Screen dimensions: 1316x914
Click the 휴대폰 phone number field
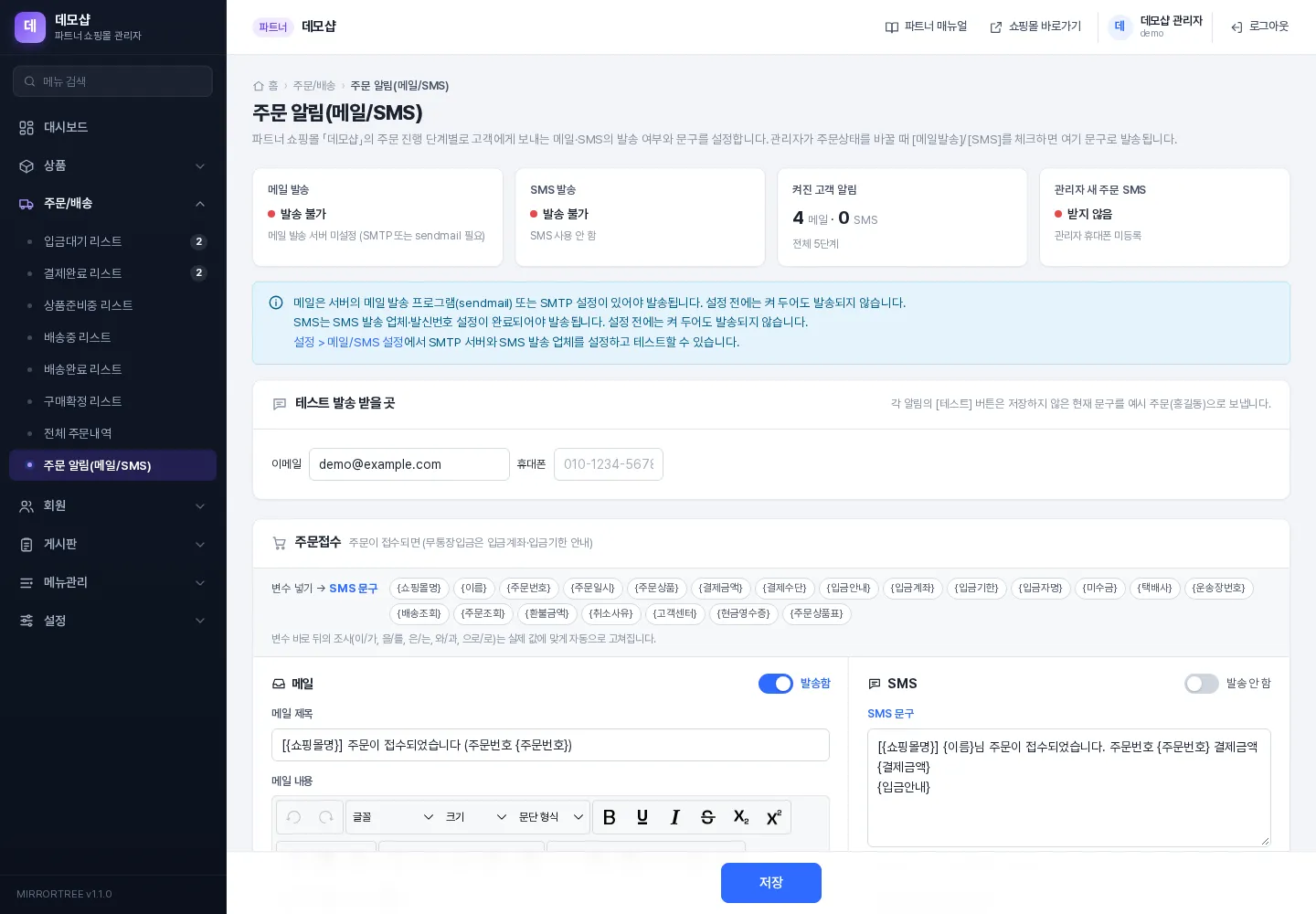pyautogui.click(x=609, y=464)
